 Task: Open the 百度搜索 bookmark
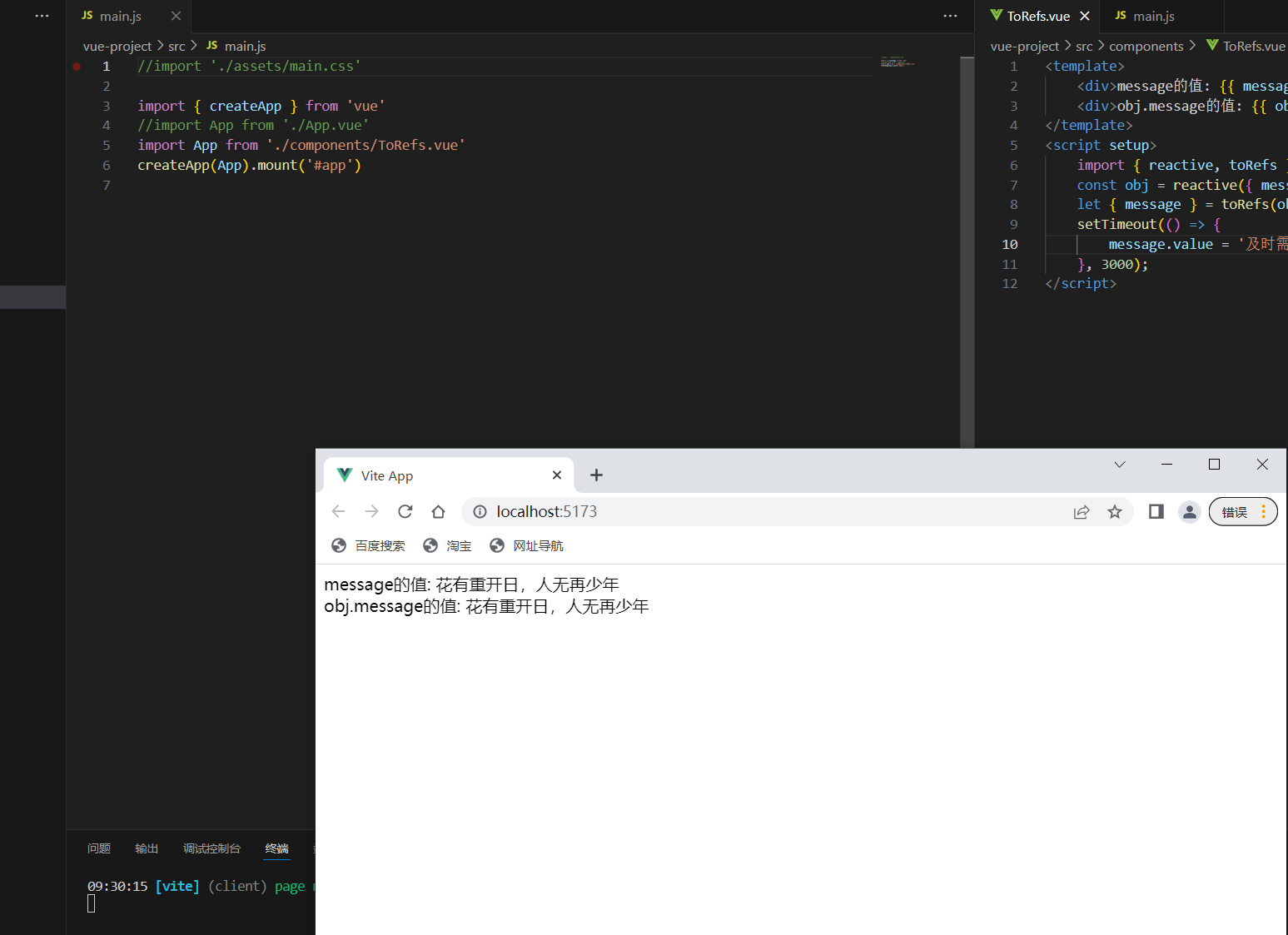(368, 545)
